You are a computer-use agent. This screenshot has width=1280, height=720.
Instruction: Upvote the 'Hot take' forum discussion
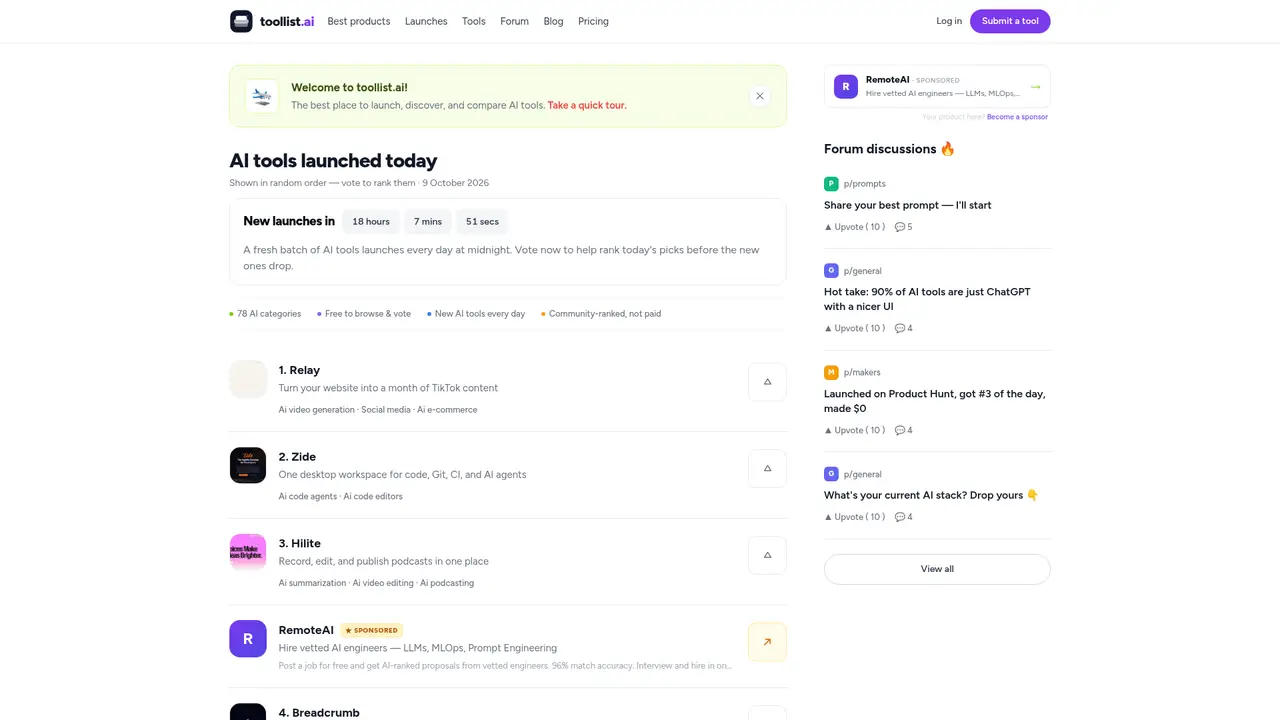[854, 328]
